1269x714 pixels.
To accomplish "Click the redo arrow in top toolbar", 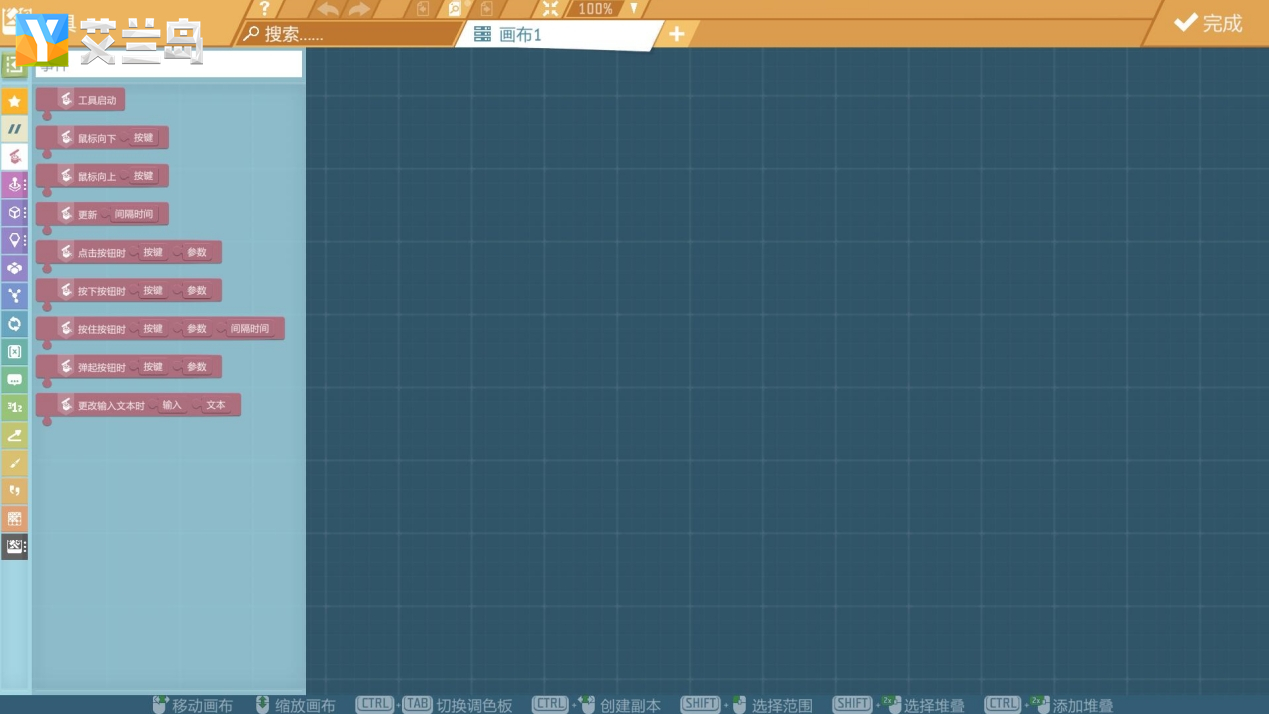I will pyautogui.click(x=359, y=9).
